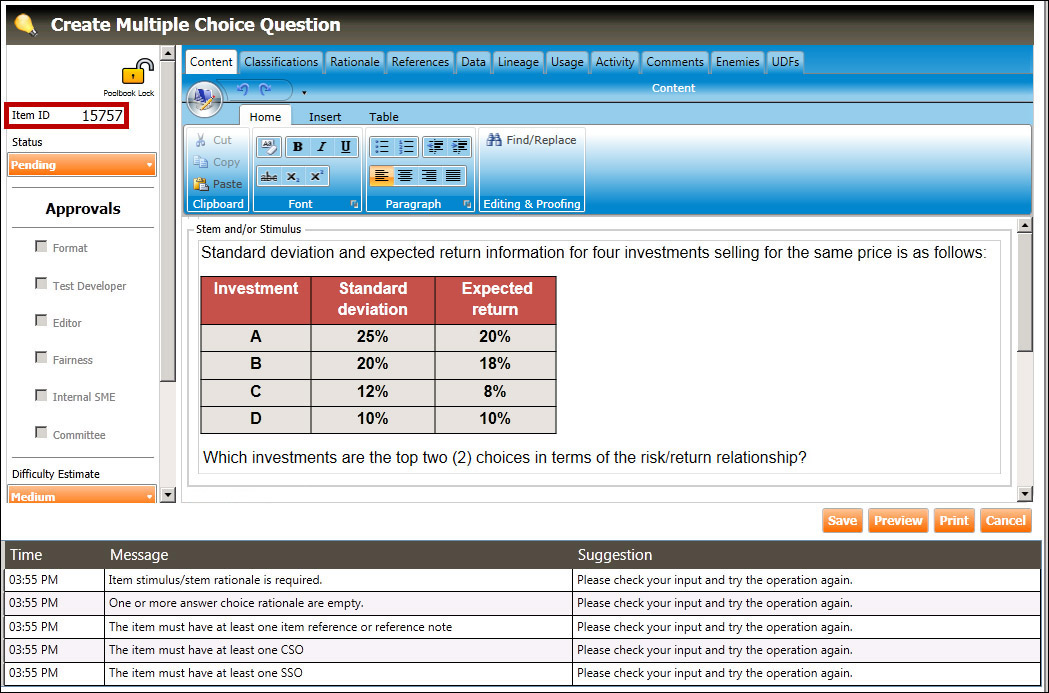Image resolution: width=1049 pixels, height=693 pixels.
Task: Check the Format approval checkbox
Action: (41, 246)
